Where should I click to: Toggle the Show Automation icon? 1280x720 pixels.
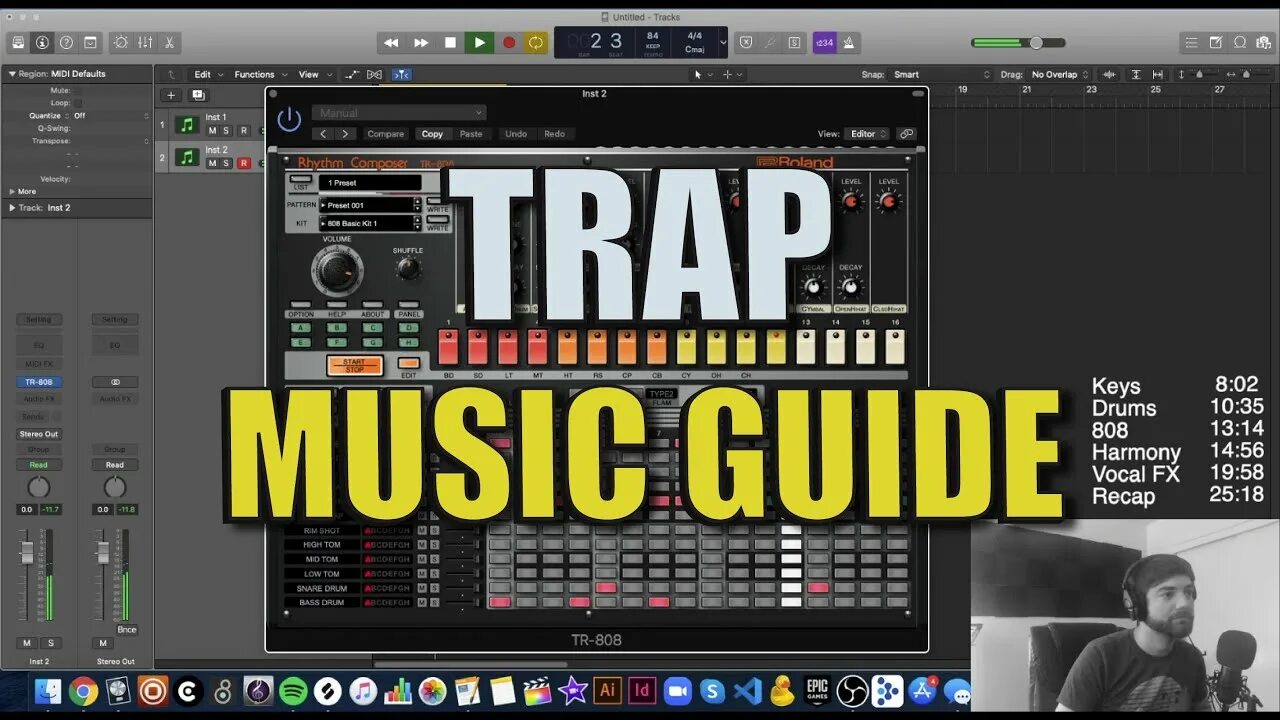coord(352,74)
